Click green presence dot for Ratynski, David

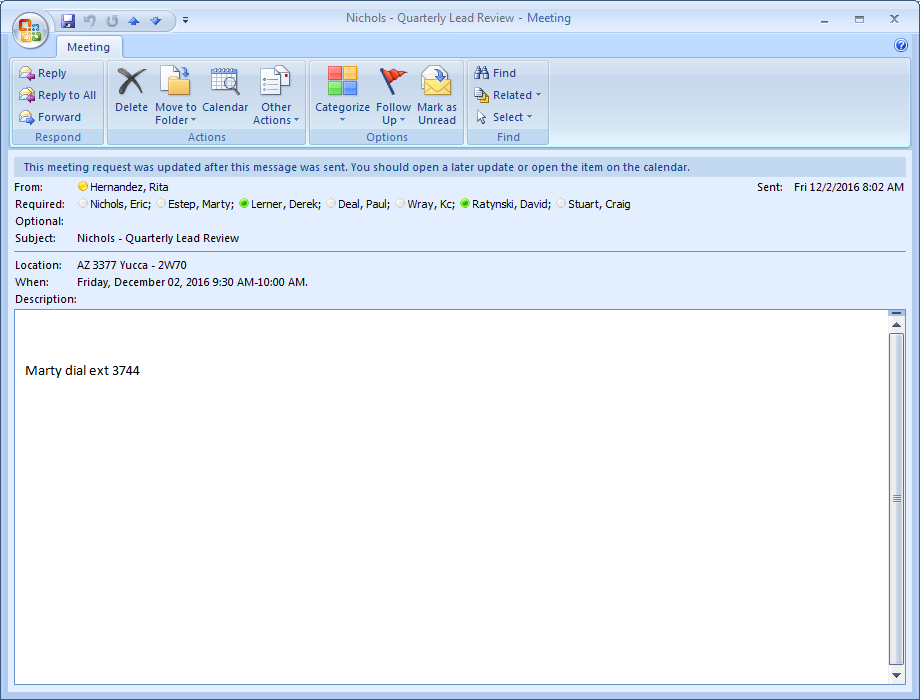click(465, 204)
